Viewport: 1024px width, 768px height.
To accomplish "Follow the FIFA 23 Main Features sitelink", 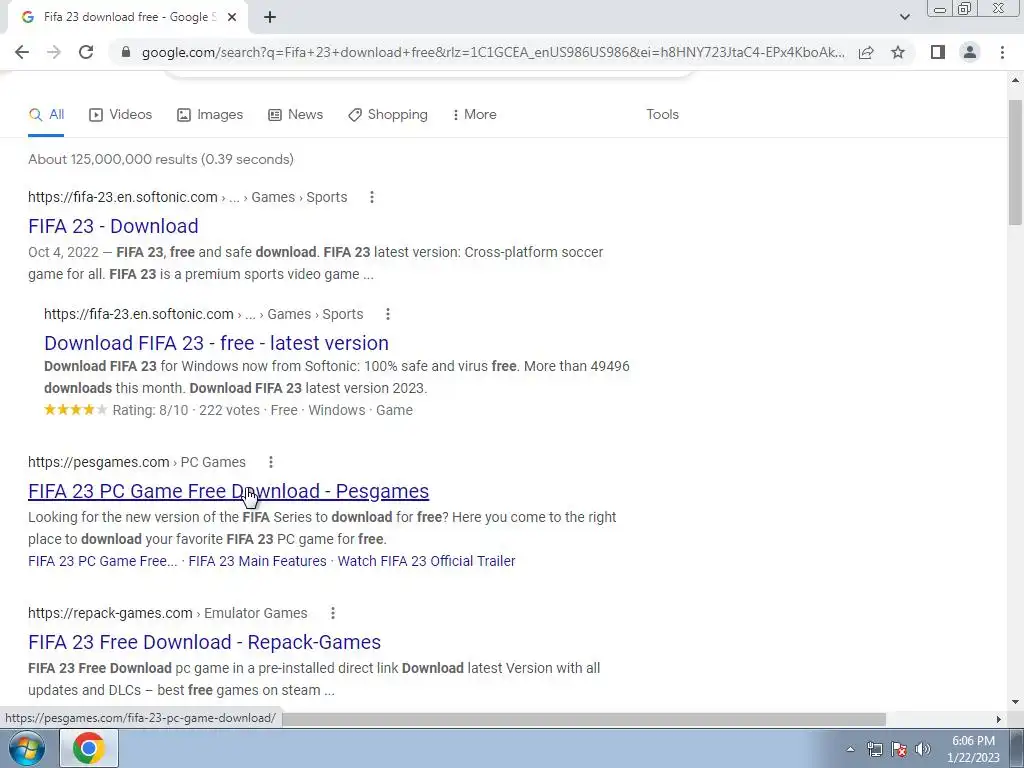I will click(x=257, y=561).
